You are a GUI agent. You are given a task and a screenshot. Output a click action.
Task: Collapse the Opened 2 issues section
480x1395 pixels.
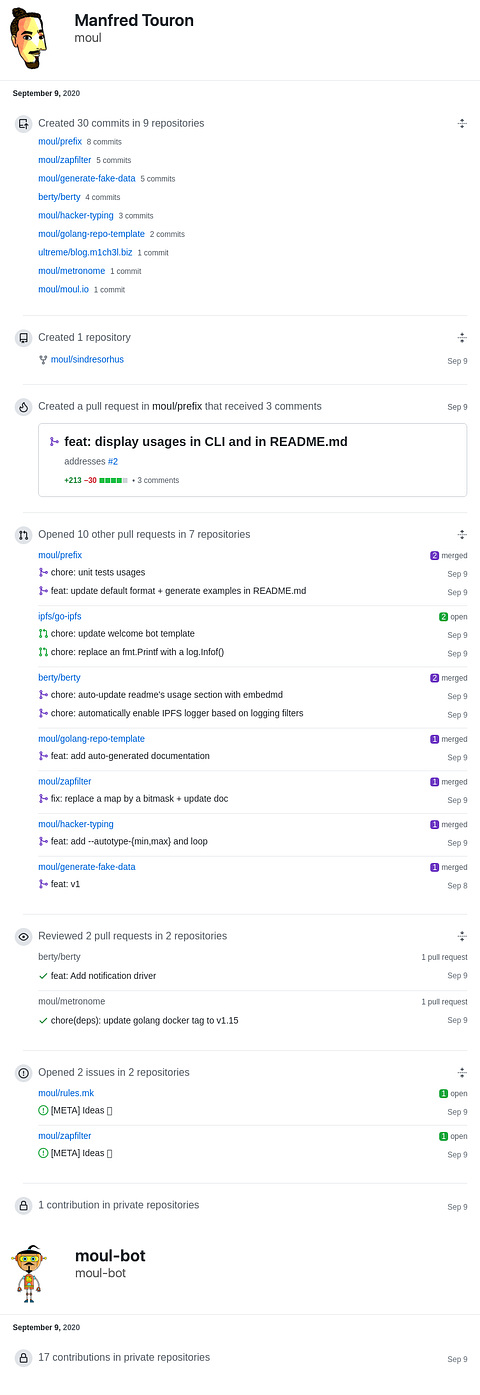click(462, 1073)
